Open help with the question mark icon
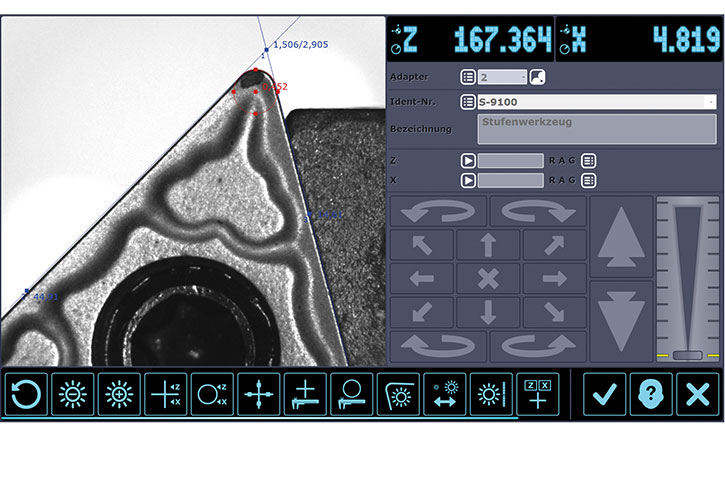The height and width of the screenshot is (480, 725). click(x=651, y=395)
